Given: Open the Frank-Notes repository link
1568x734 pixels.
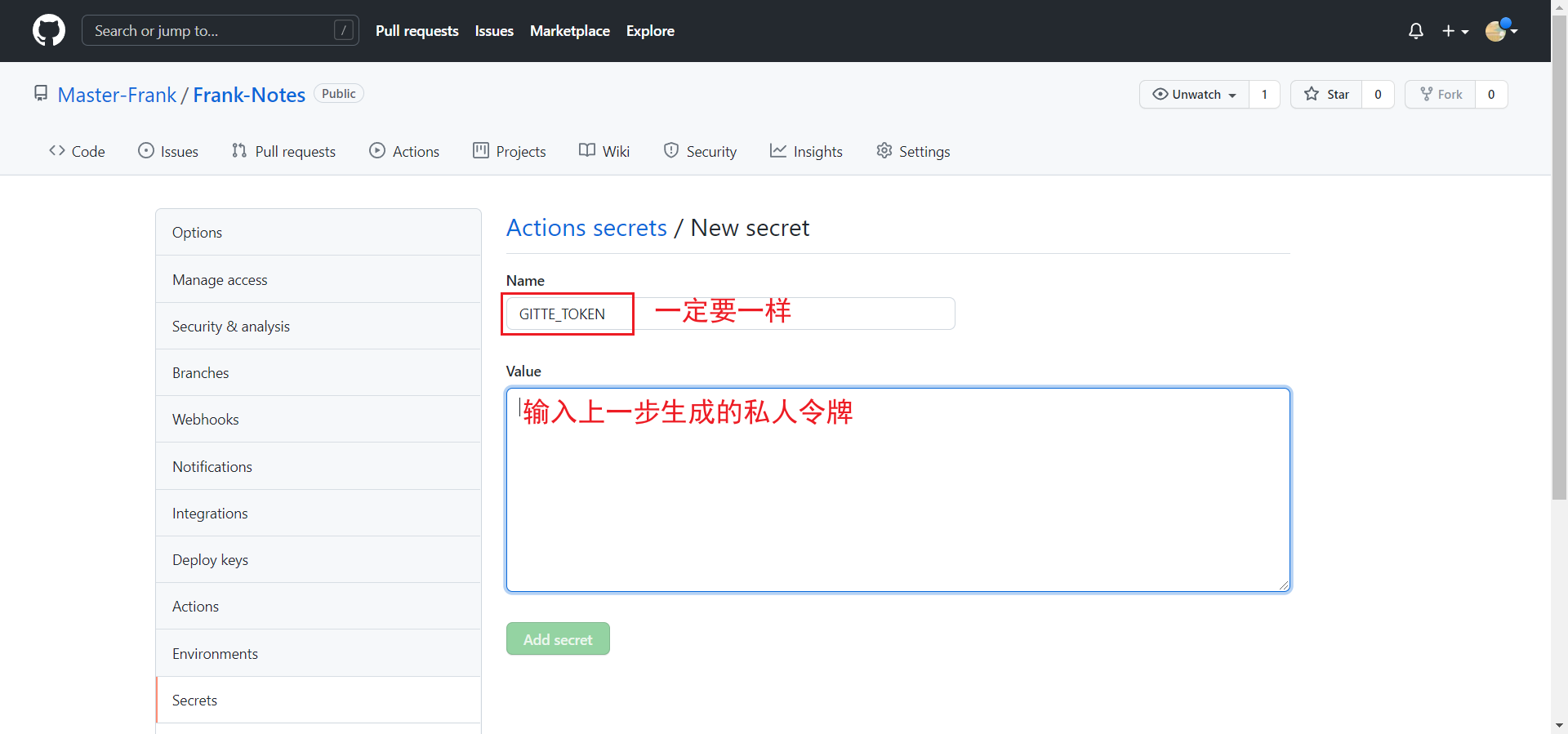Looking at the screenshot, I should tap(249, 95).
